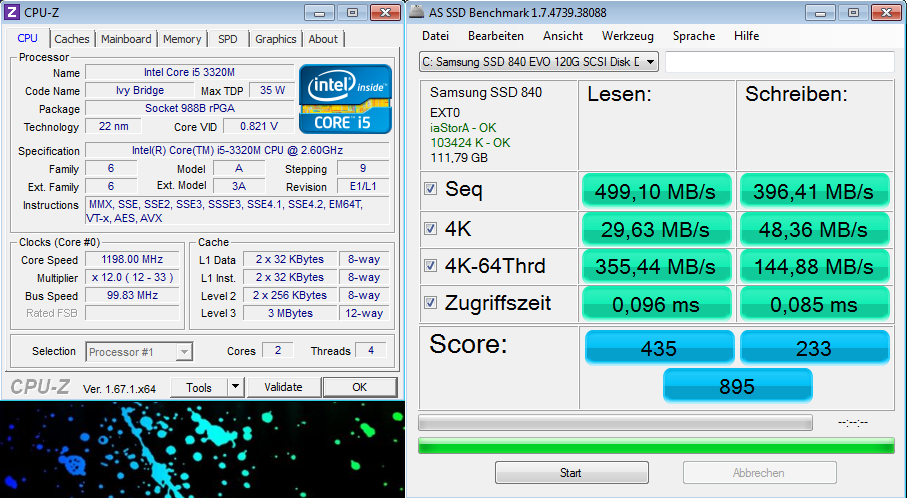907x498 pixels.
Task: Click the Validate button
Action: click(283, 387)
